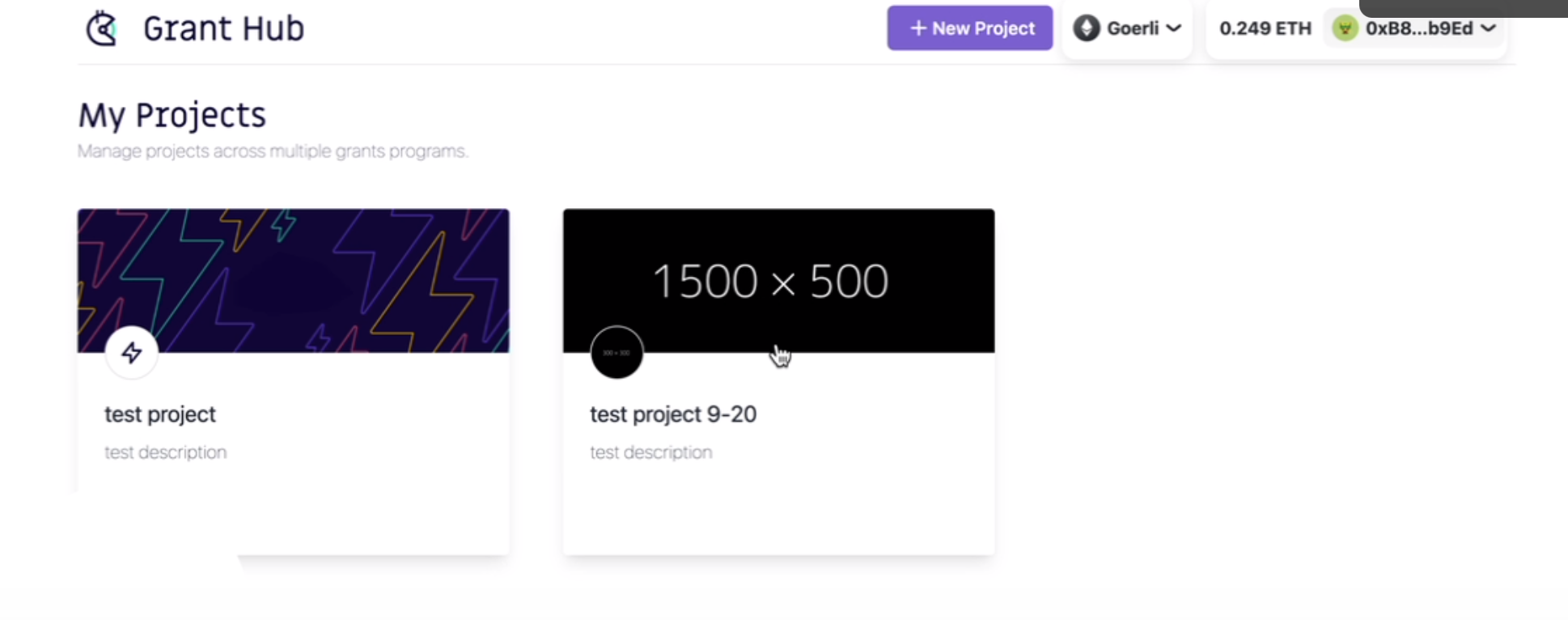Click test project's description text
This screenshot has width=1568, height=620.
pyautogui.click(x=166, y=452)
